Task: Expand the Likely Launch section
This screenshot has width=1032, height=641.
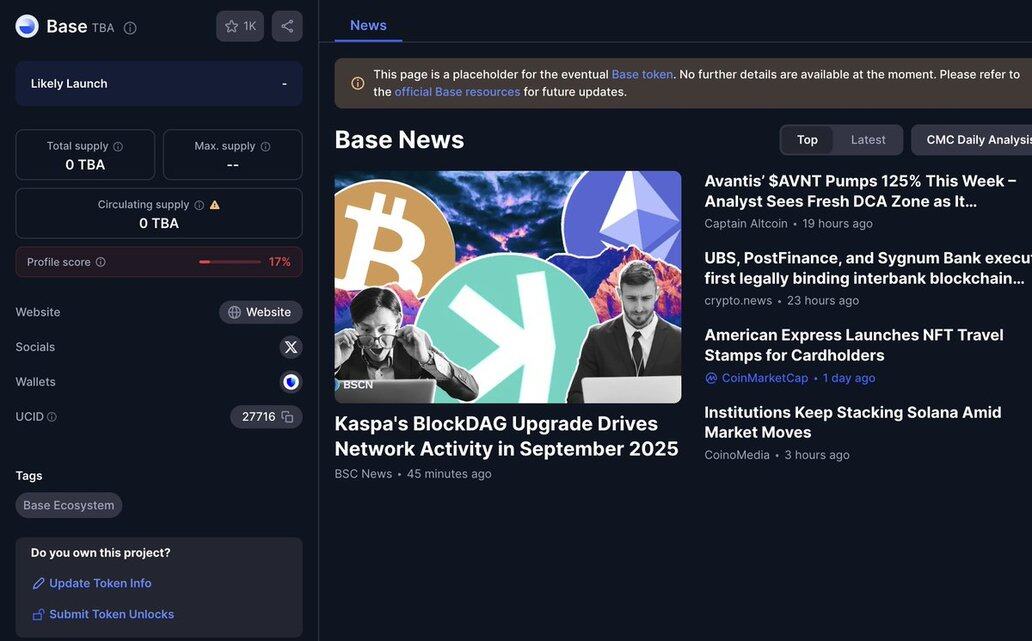Action: coord(159,84)
